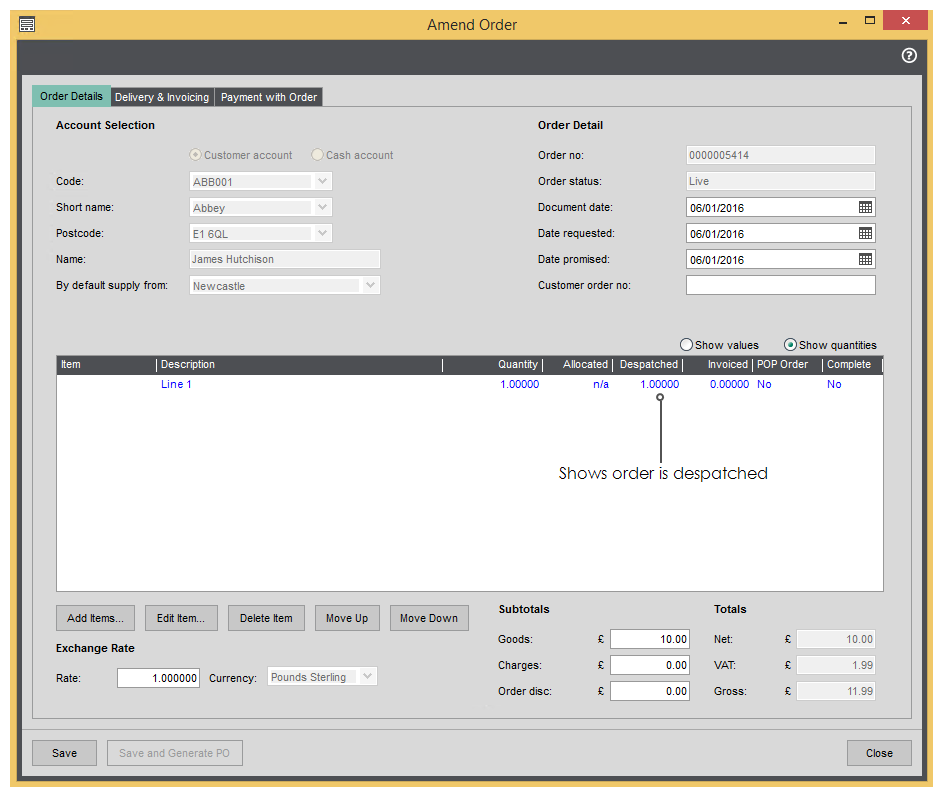Click the window icon in title bar
The height and width of the screenshot is (797, 943).
pyautogui.click(x=28, y=24)
